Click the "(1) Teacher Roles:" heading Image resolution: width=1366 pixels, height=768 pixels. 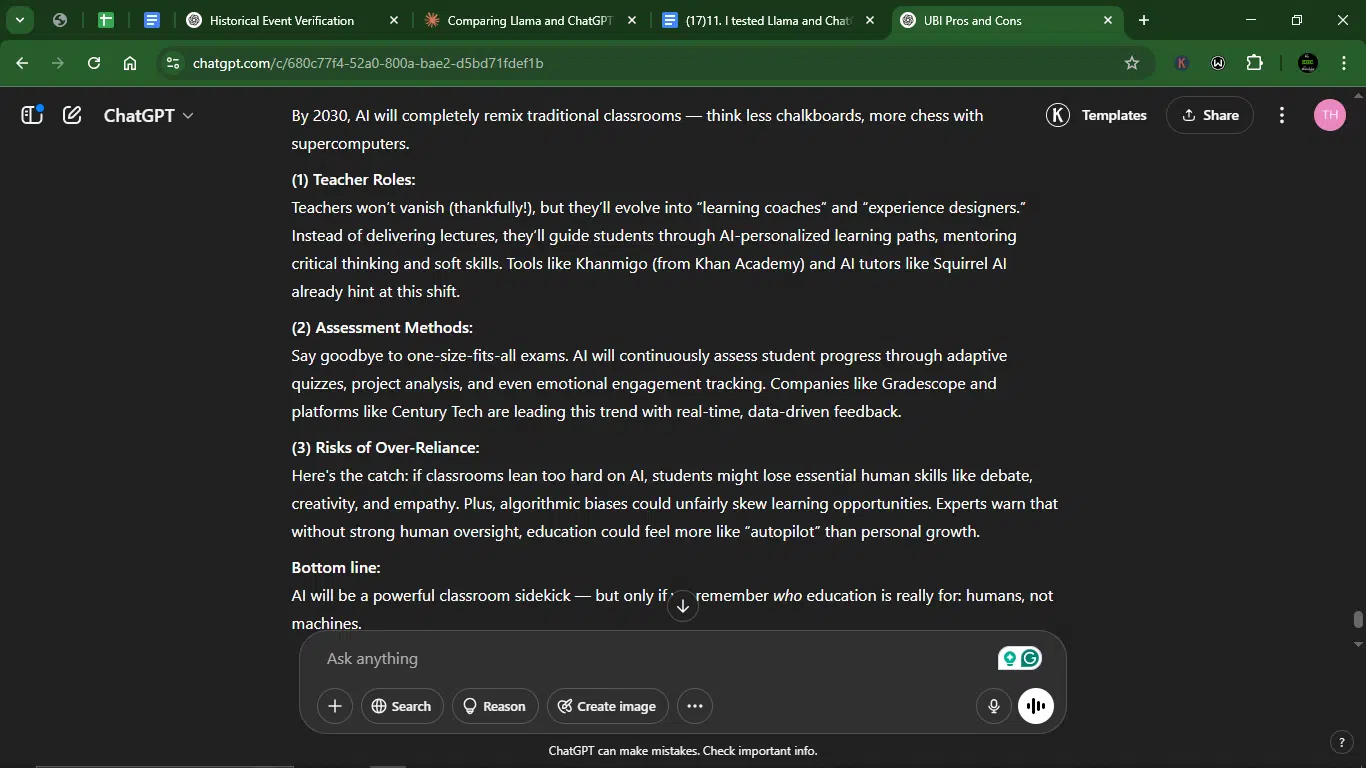point(353,180)
